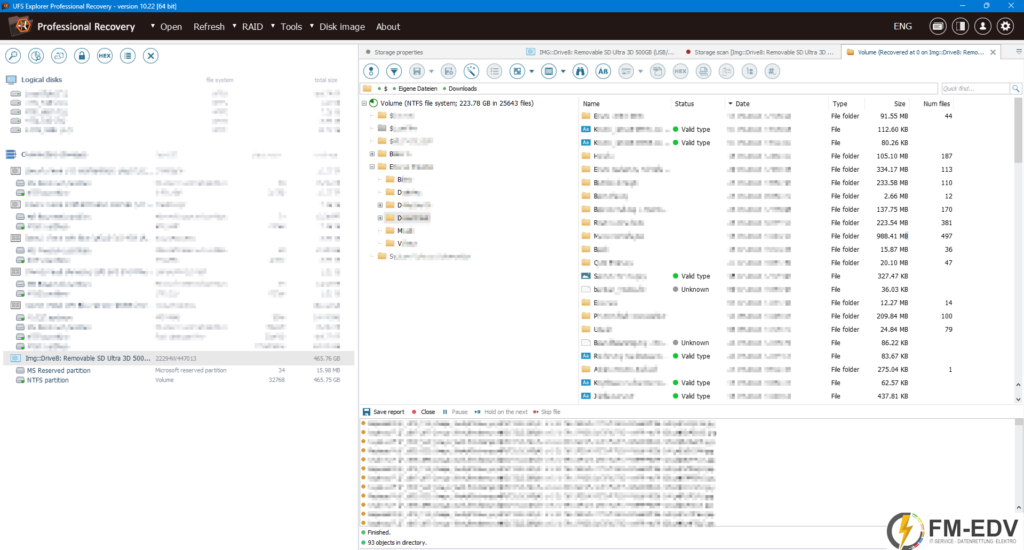Open the Tools menu
This screenshot has width=1024, height=550.
(x=291, y=27)
